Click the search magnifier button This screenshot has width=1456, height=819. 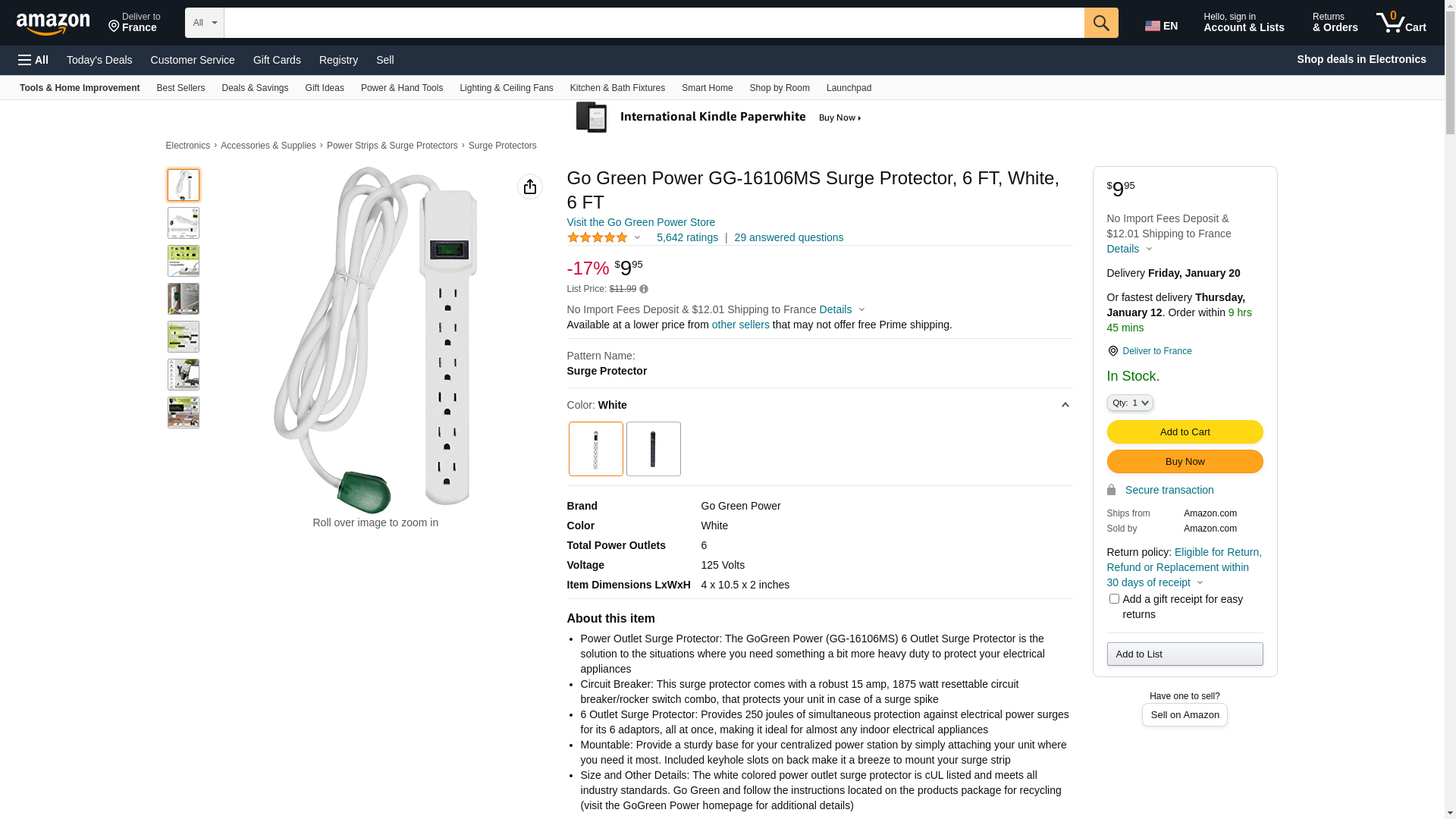pos(1100,23)
